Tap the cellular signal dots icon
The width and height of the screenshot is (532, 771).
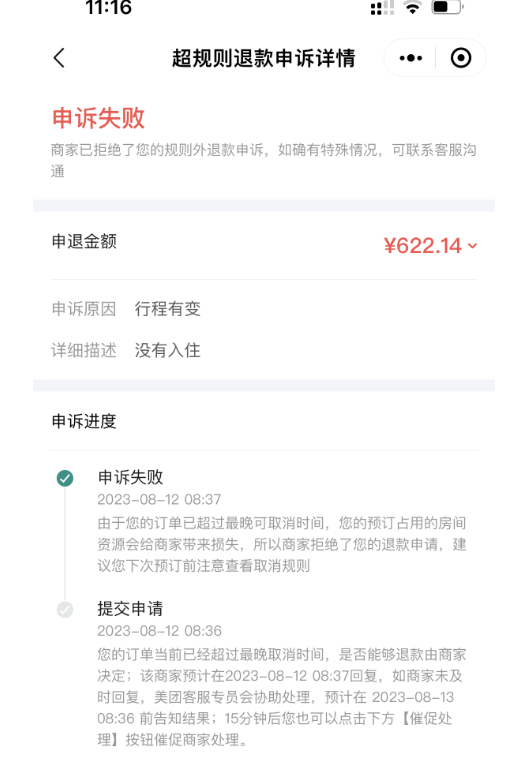[382, 8]
